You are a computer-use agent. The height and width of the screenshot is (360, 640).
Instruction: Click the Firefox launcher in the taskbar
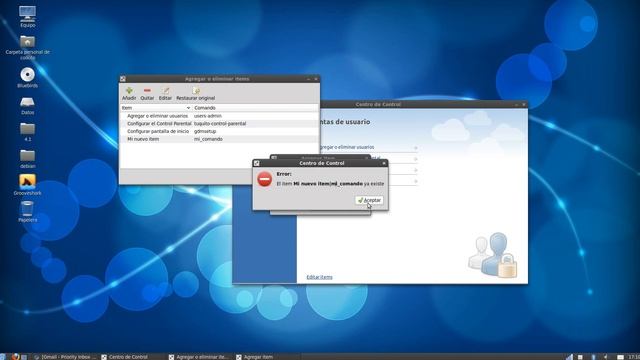(15, 356)
